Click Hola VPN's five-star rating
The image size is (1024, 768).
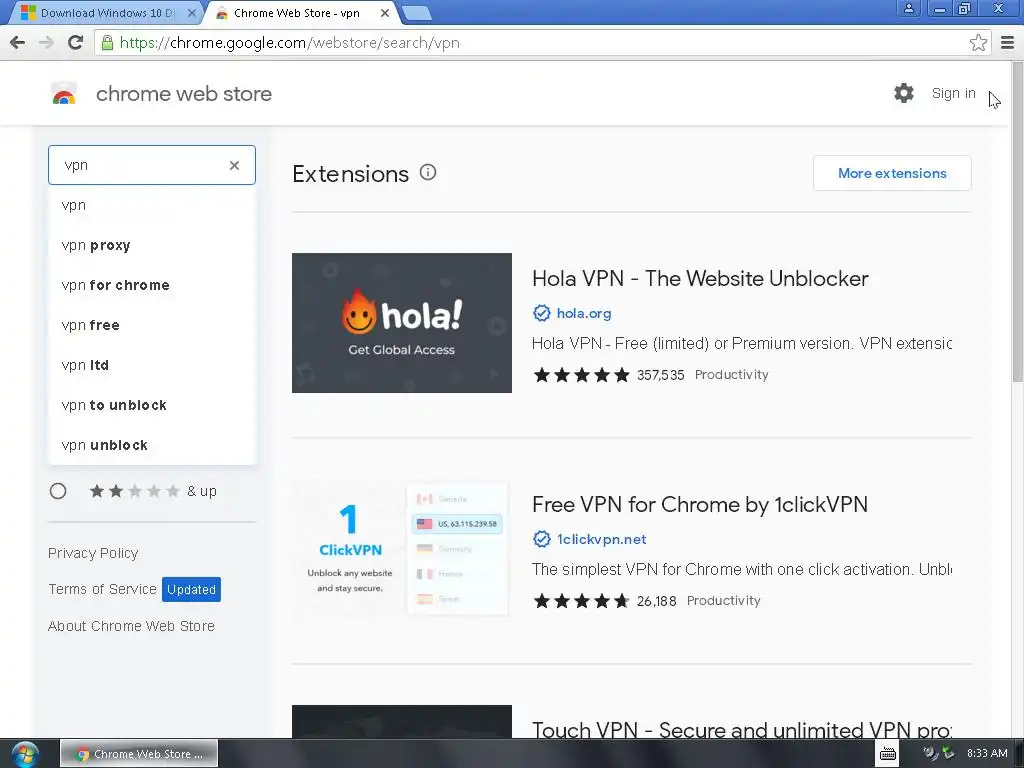(x=581, y=375)
